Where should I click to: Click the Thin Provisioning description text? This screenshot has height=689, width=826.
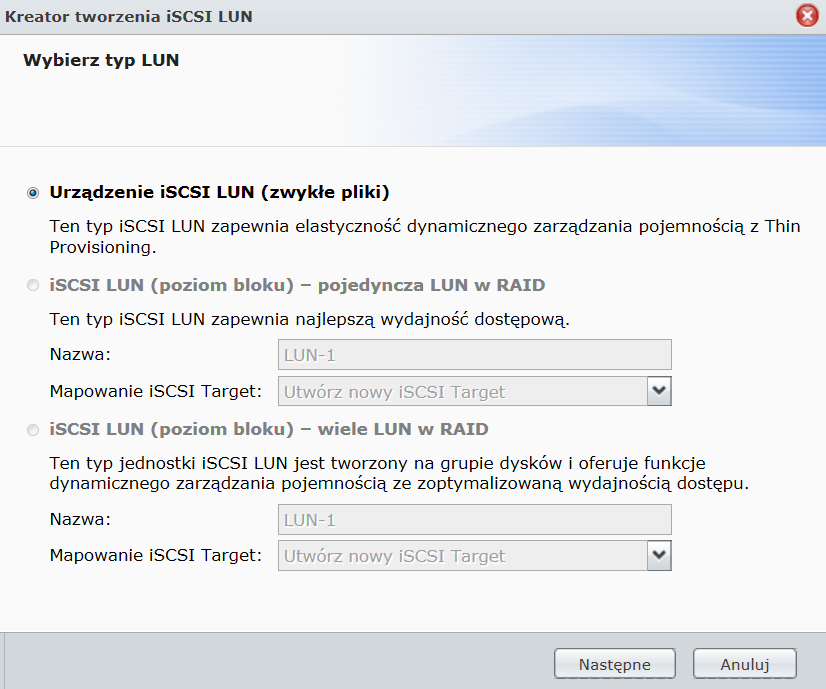point(424,236)
